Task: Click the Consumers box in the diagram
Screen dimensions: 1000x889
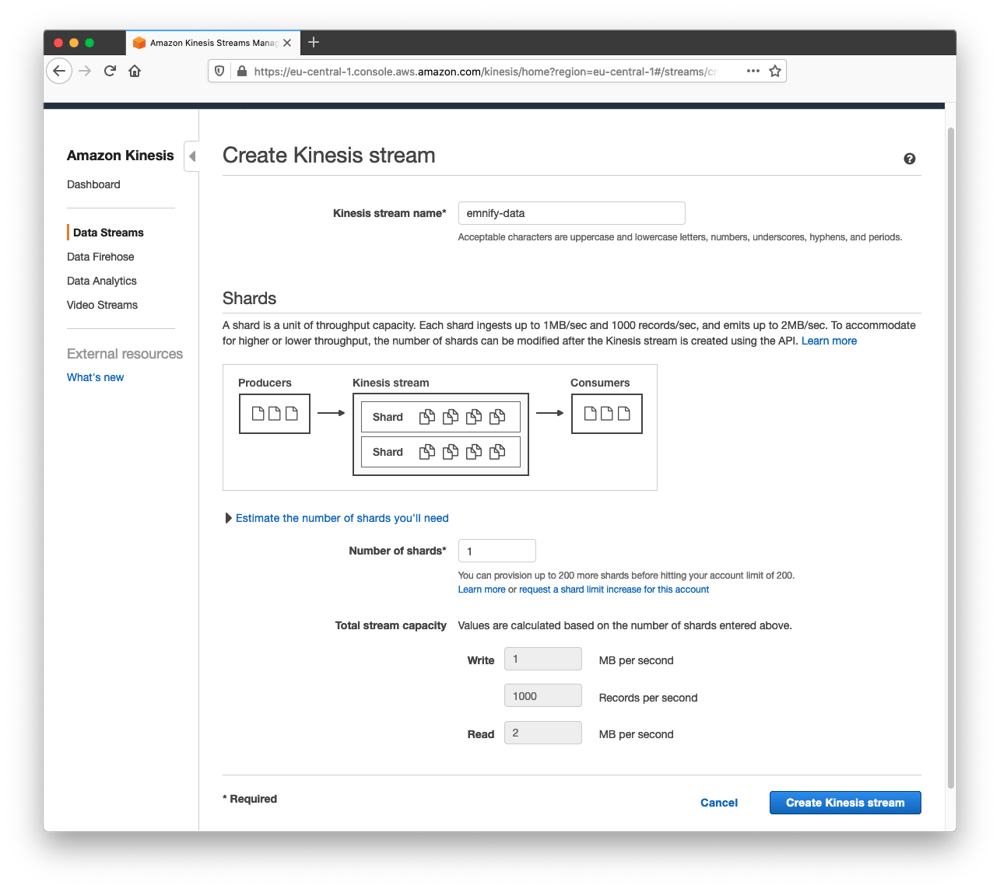Action: (607, 414)
